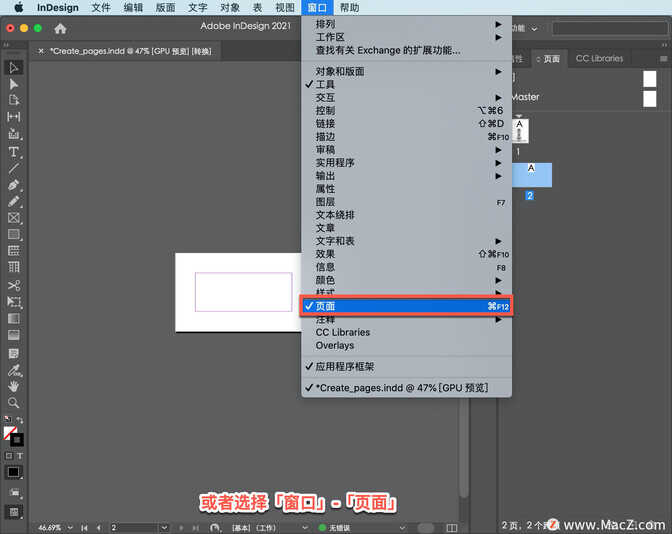The image size is (672, 534).
Task: Select the Hand tool
Action: coord(14,386)
